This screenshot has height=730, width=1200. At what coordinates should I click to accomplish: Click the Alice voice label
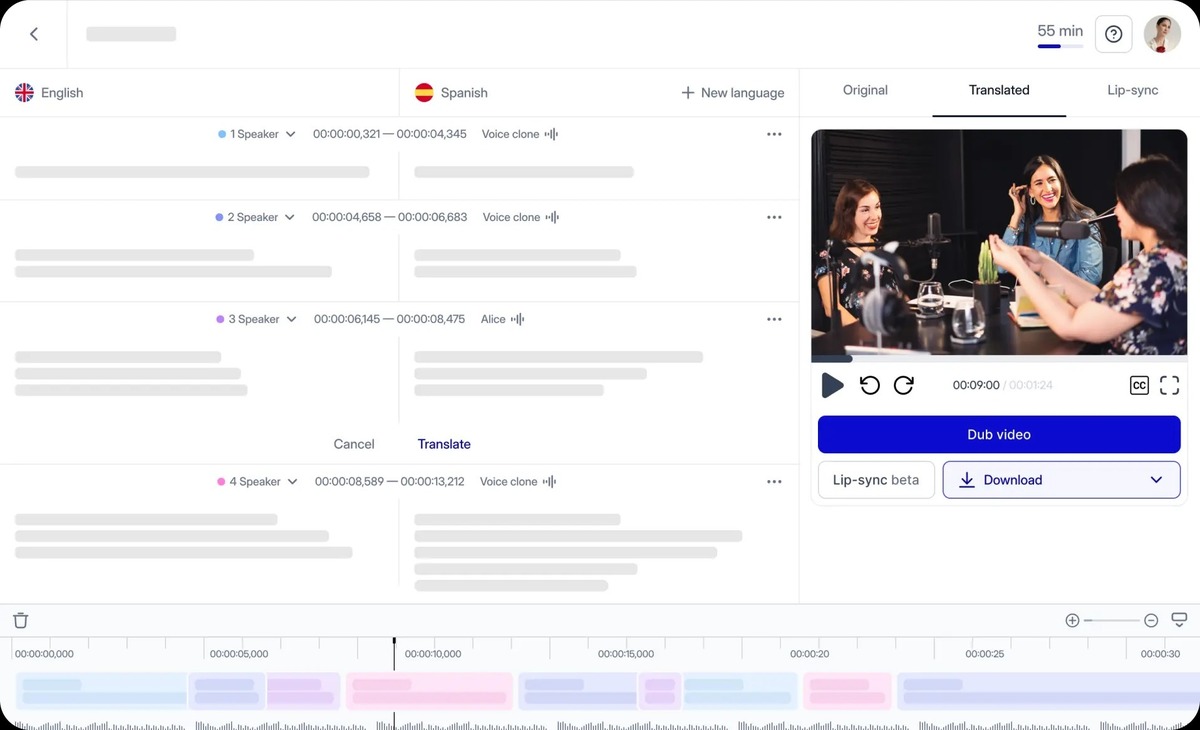[x=493, y=319]
